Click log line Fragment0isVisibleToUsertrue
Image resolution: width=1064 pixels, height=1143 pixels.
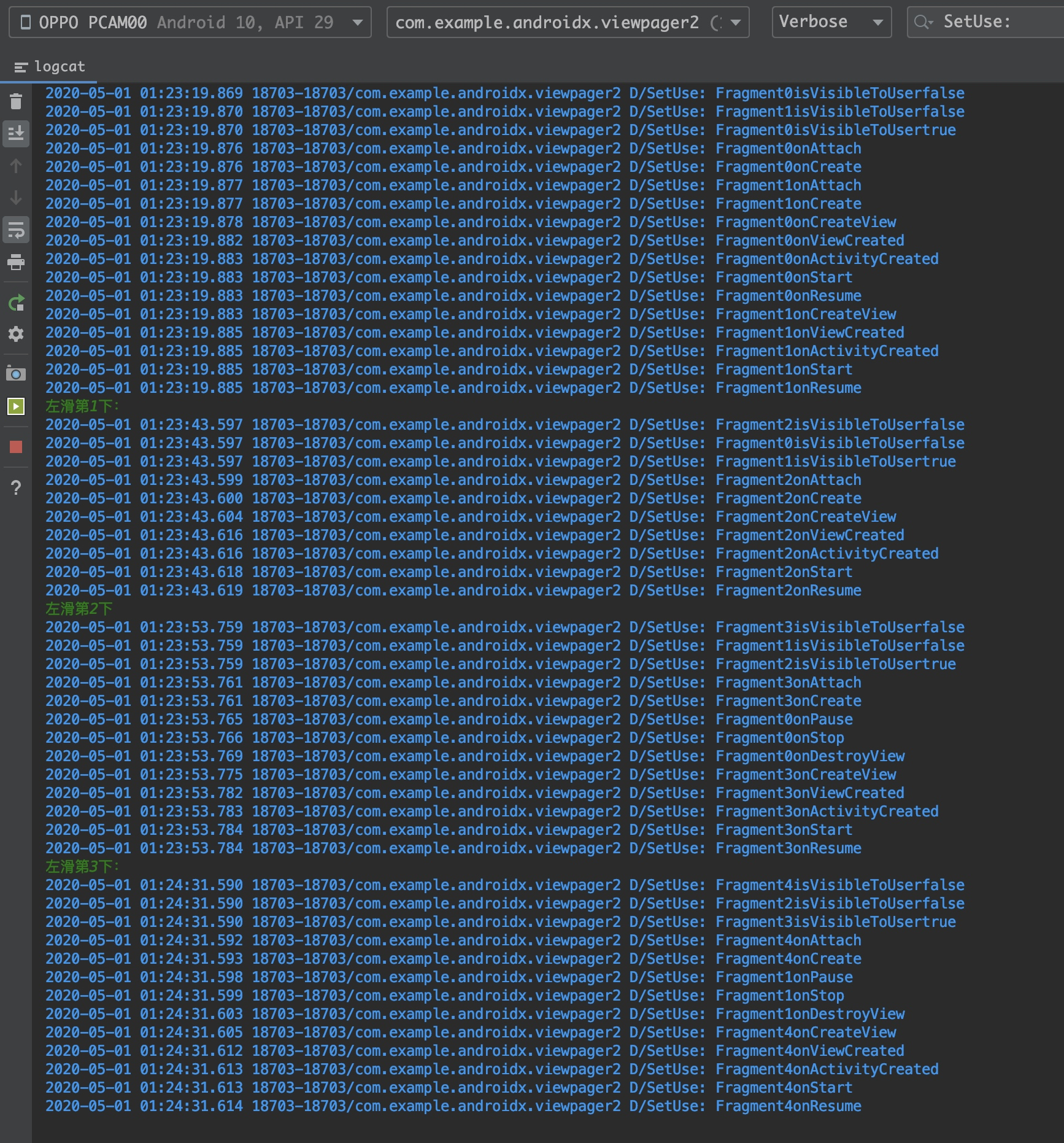pos(500,130)
